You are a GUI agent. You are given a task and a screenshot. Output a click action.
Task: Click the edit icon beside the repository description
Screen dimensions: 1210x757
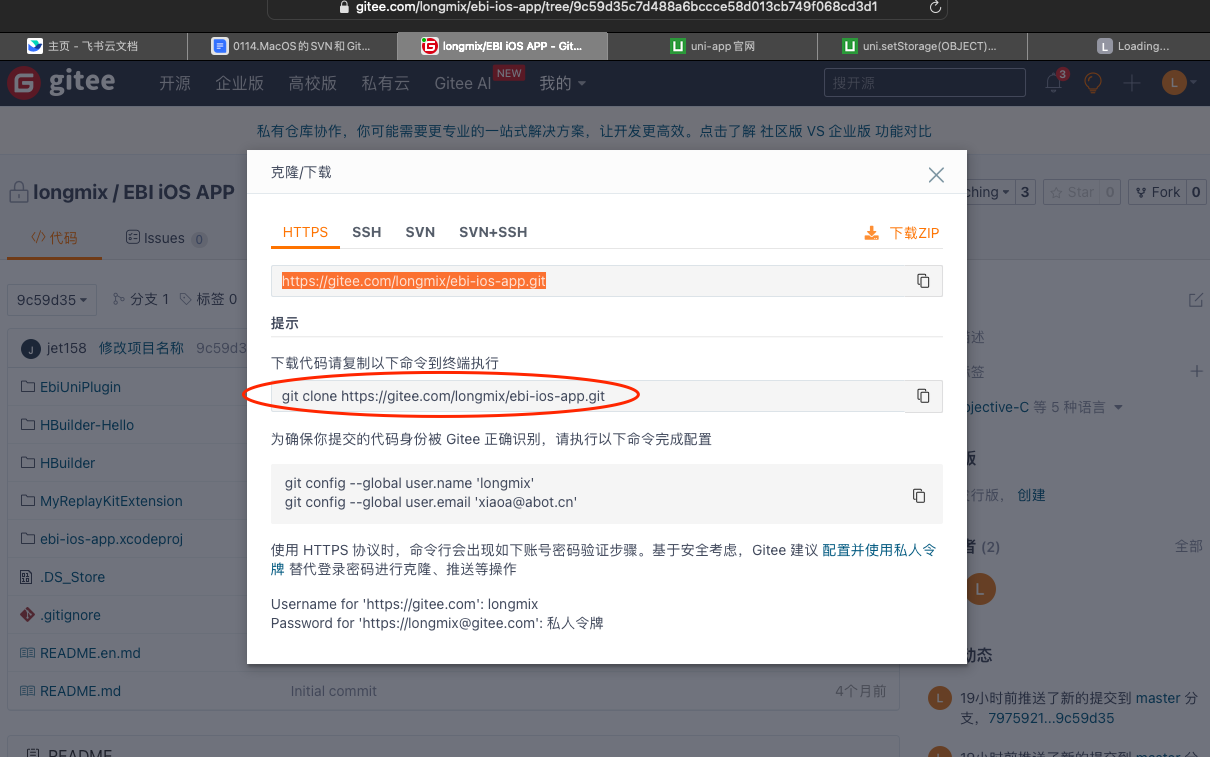[1196, 300]
